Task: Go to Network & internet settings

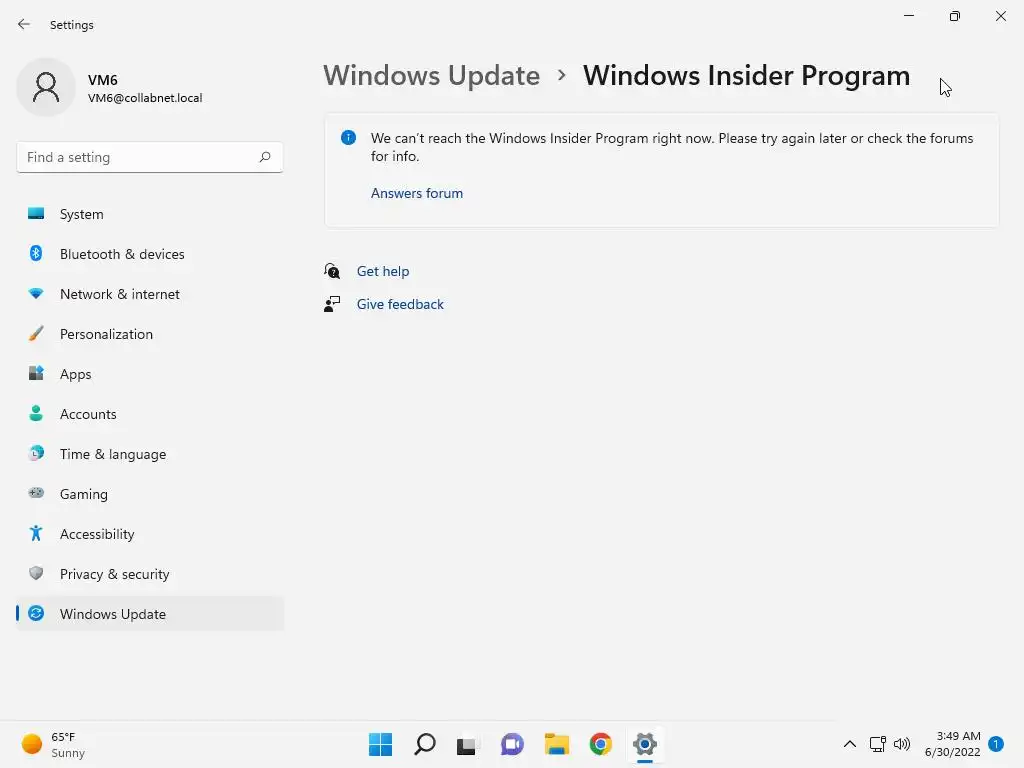Action: click(120, 294)
